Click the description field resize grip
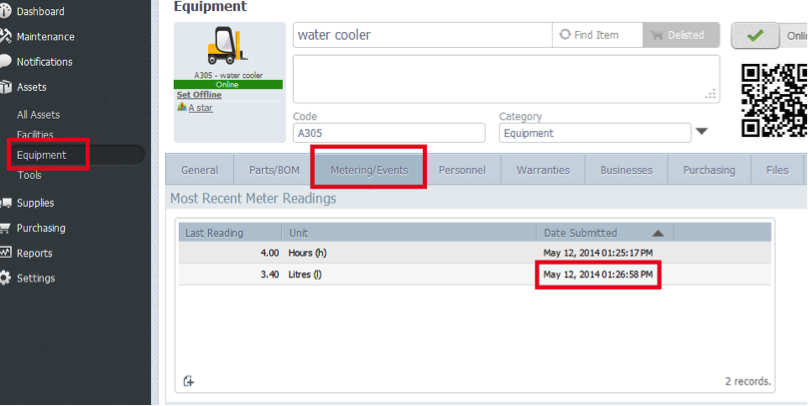The width and height of the screenshot is (808, 406). pos(711,94)
